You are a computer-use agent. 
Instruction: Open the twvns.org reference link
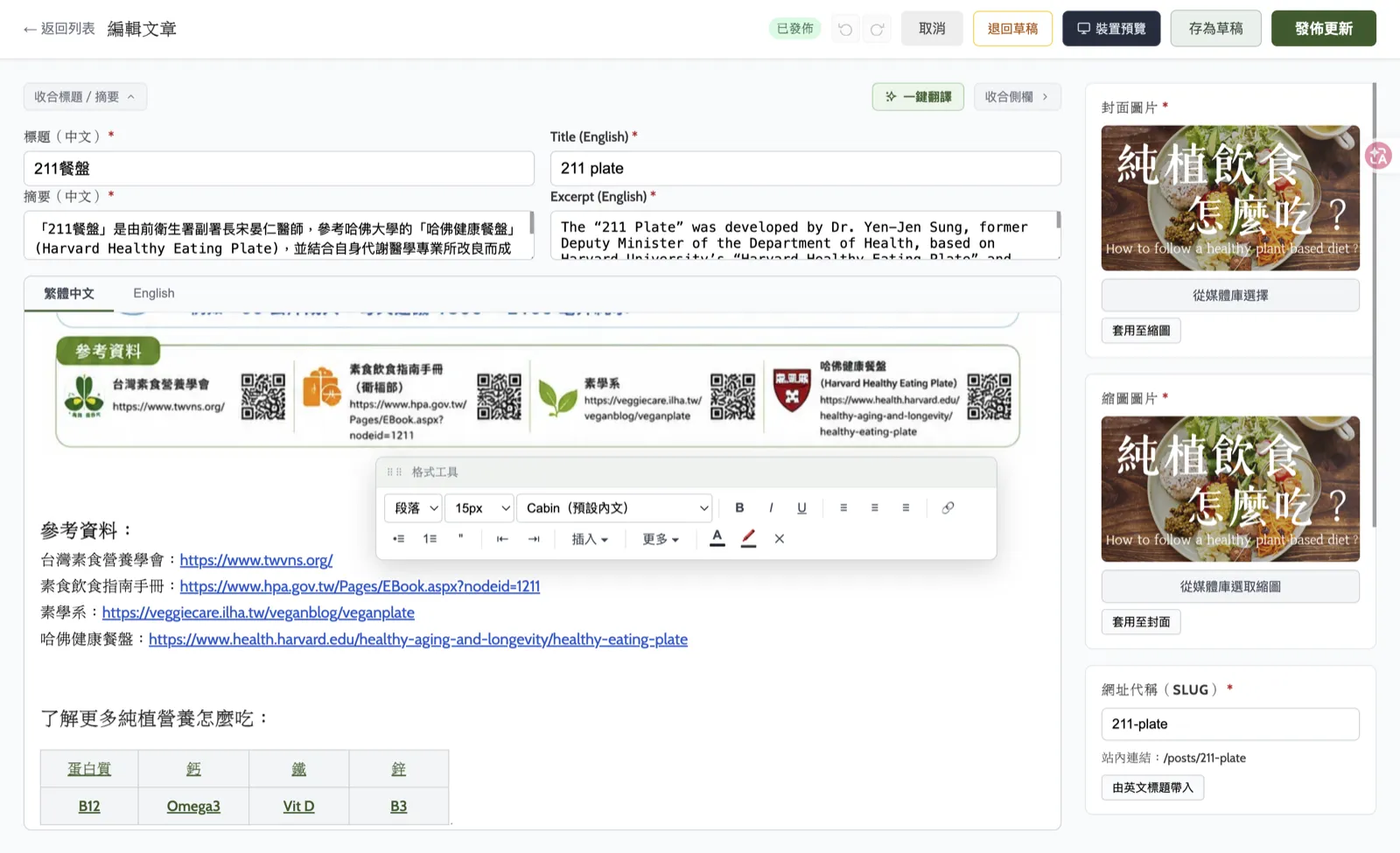tap(256, 560)
